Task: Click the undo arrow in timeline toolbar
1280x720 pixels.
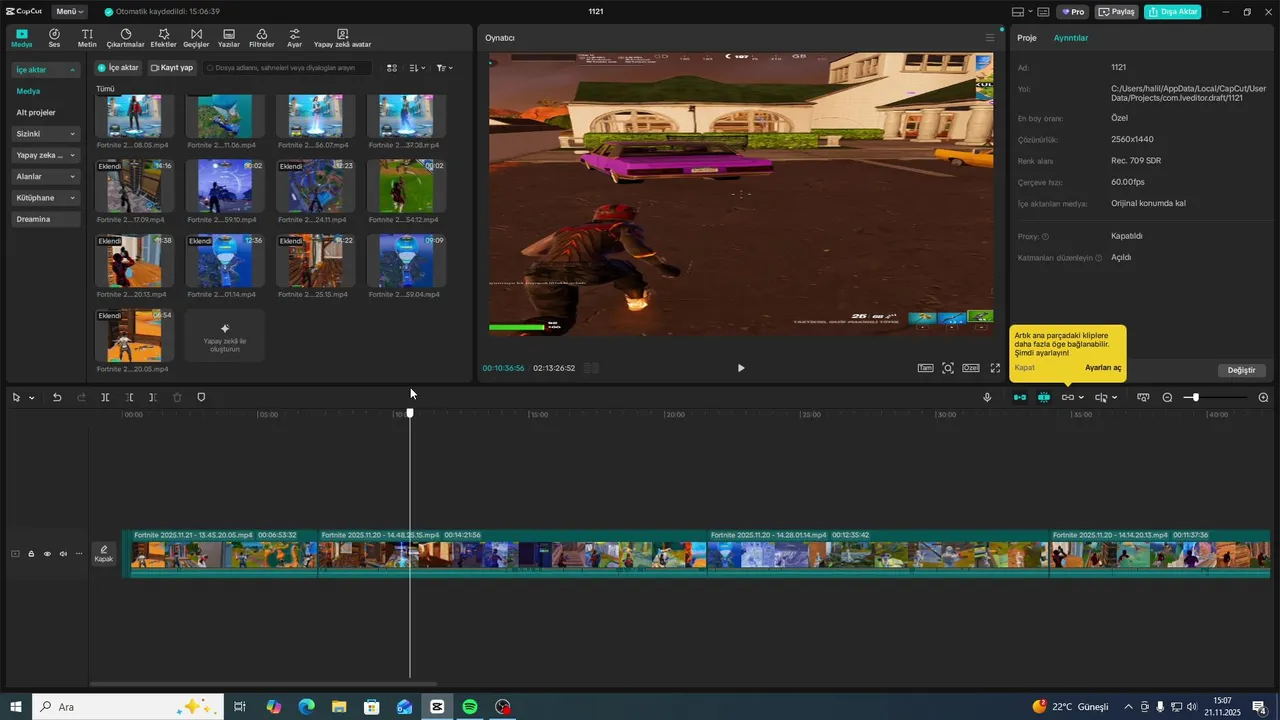Action: tap(57, 397)
